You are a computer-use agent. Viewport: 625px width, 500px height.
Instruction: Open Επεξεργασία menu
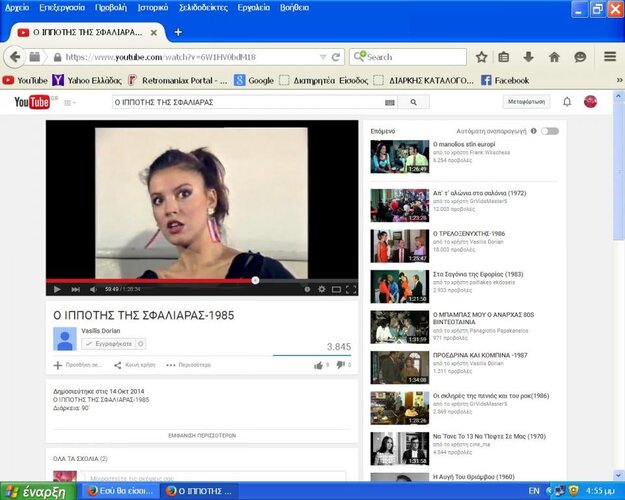point(62,8)
